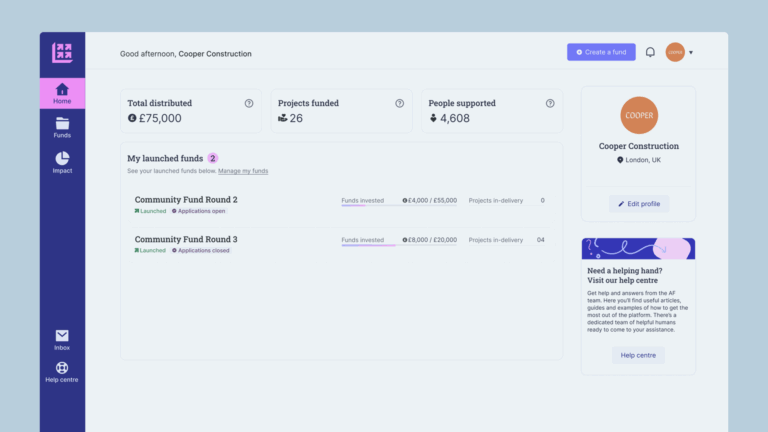Open the Impact pie chart icon

(x=62, y=158)
